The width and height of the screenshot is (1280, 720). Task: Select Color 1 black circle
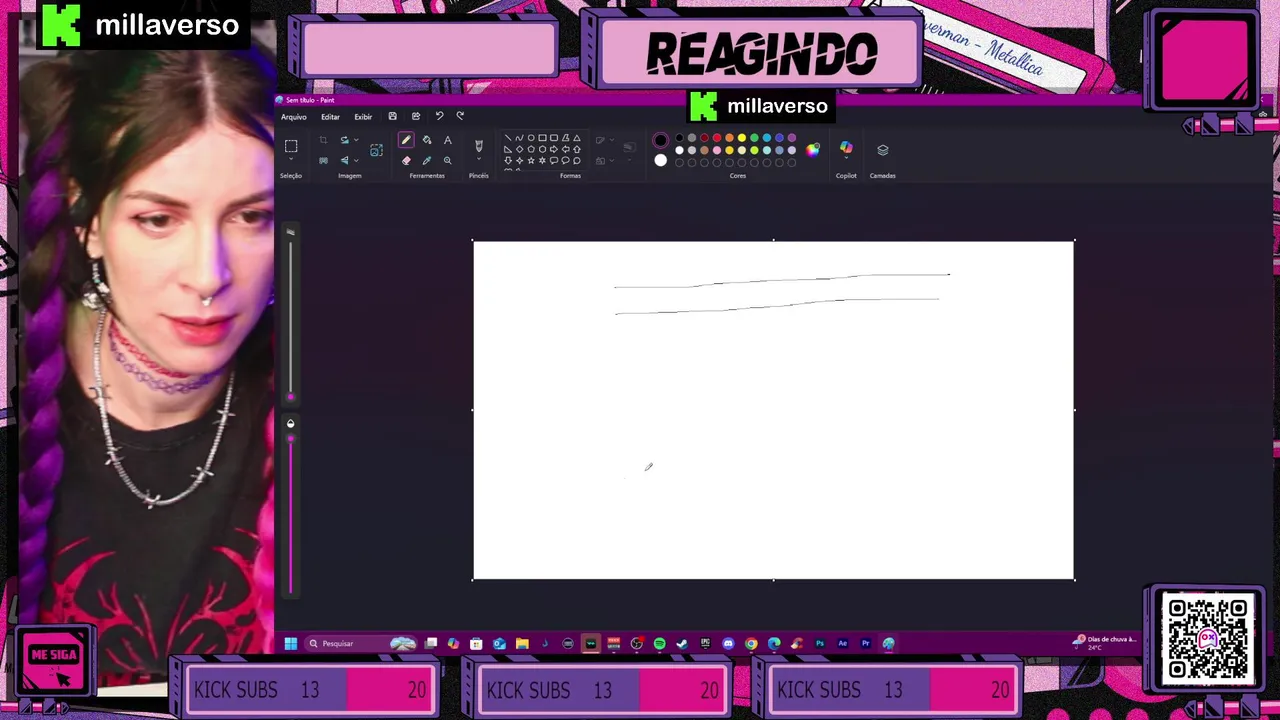(x=661, y=140)
